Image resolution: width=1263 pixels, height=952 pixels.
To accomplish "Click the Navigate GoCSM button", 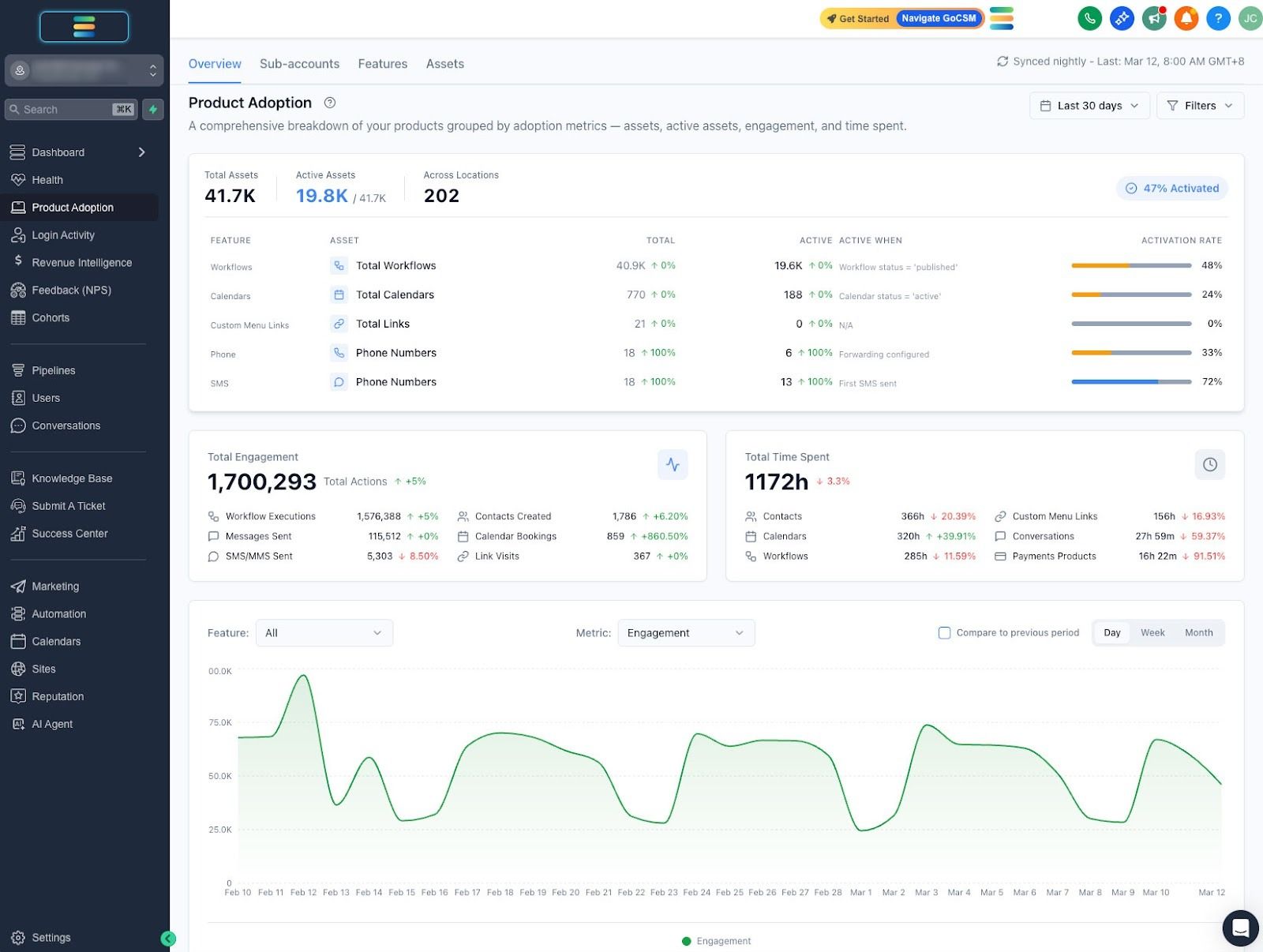I will click(939, 18).
